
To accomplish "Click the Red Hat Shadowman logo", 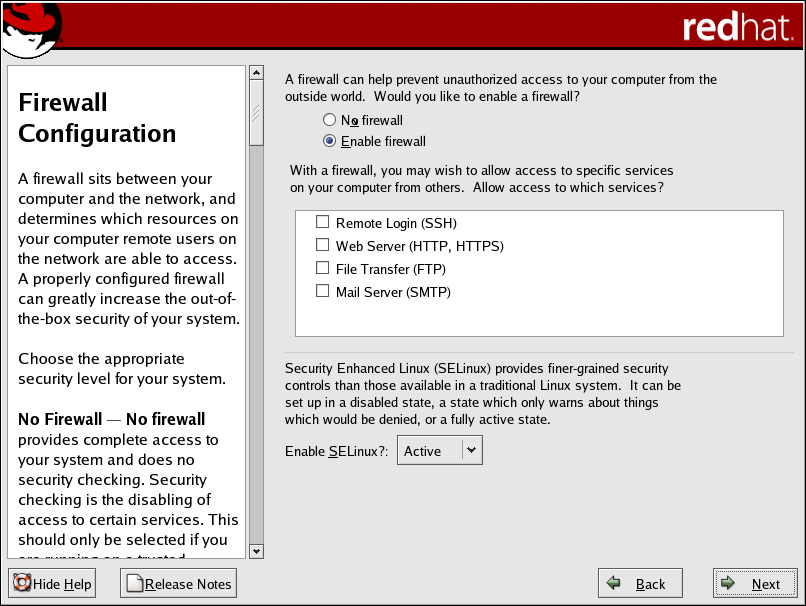I will point(30,28).
